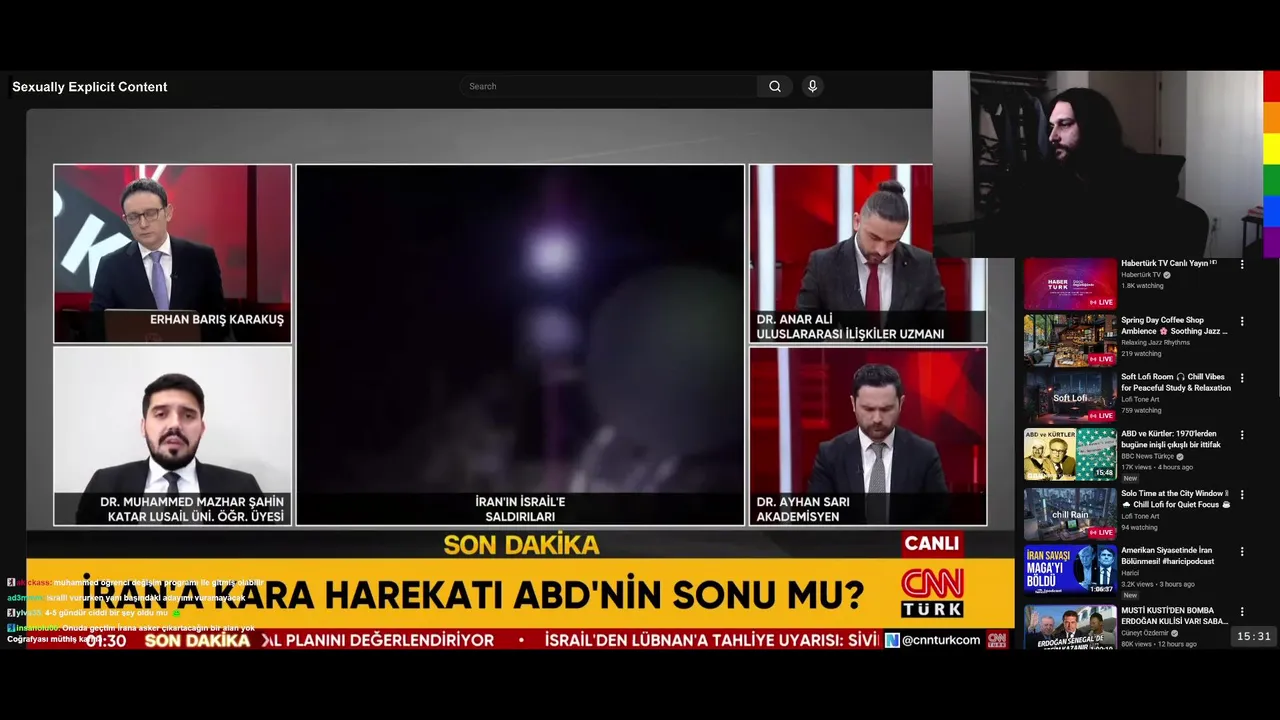Click the voice search microphone icon
This screenshot has width=1280, height=720.
click(x=812, y=86)
